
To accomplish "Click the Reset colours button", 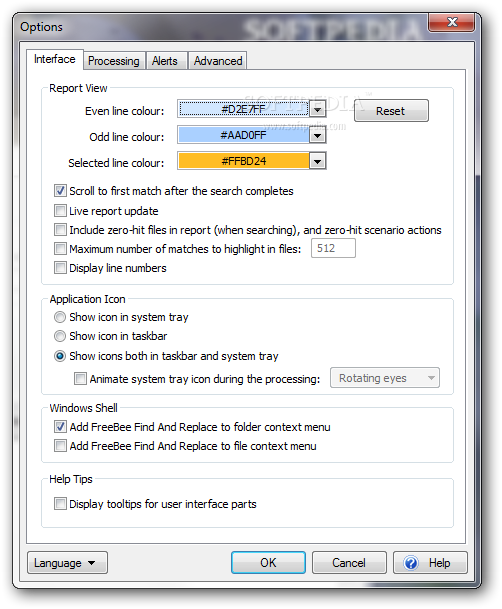I will point(391,111).
